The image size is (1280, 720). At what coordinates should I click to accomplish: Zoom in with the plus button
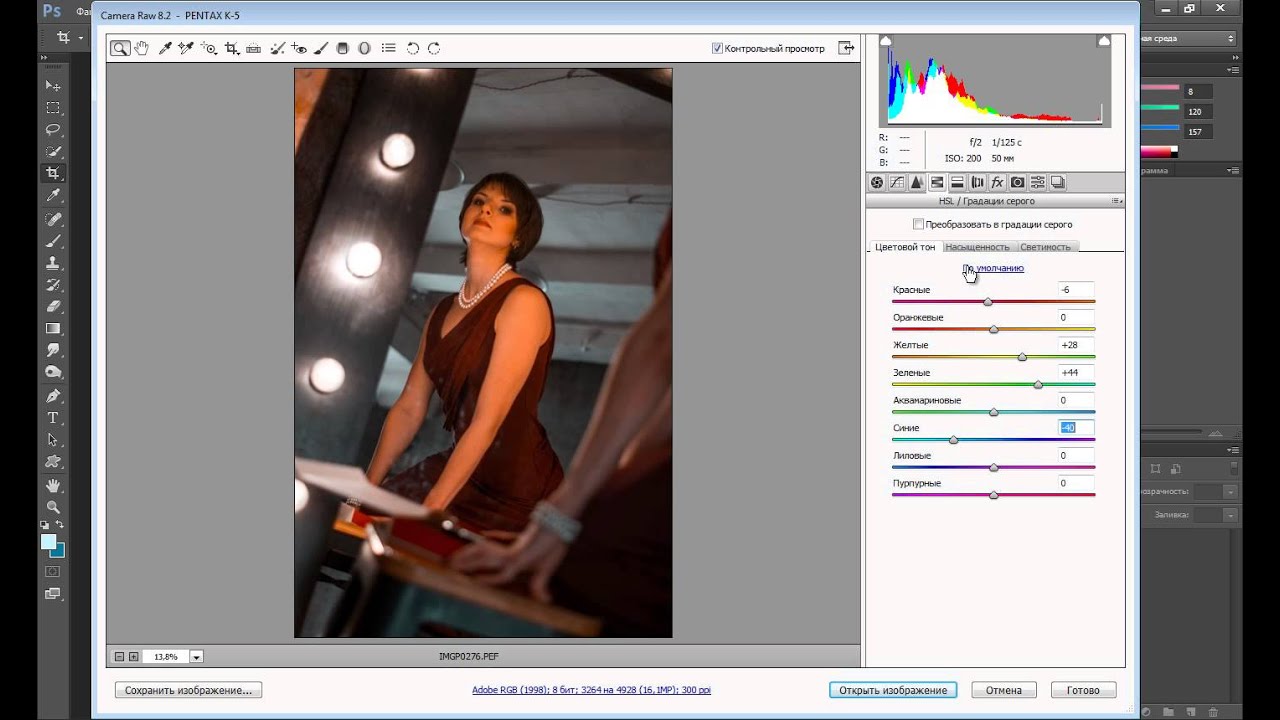pos(134,657)
